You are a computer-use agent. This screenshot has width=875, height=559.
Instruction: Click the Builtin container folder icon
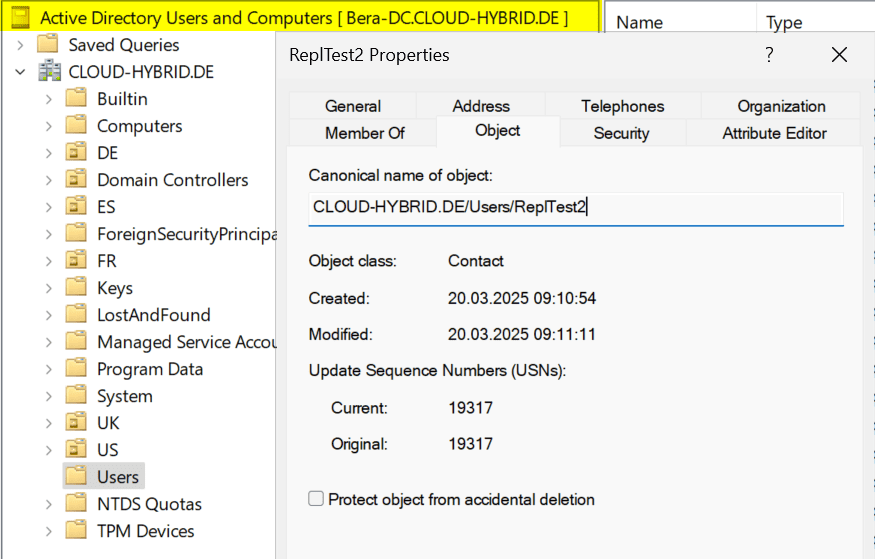(x=76, y=99)
